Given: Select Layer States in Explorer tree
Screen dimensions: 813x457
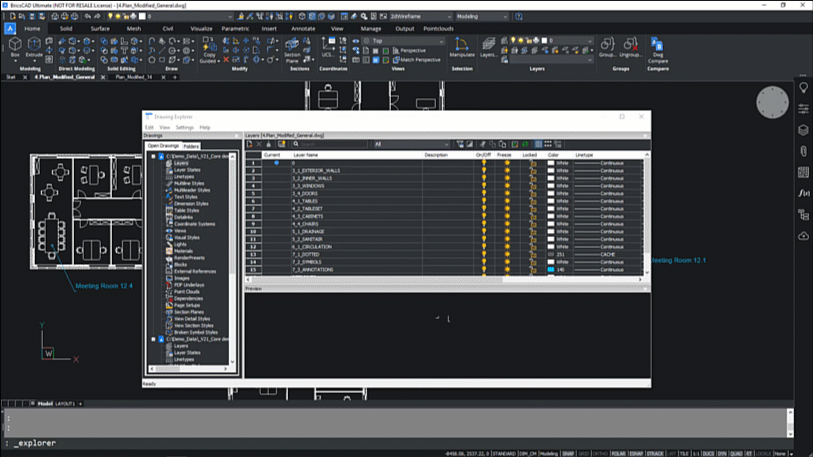Looking at the screenshot, I should pos(187,170).
